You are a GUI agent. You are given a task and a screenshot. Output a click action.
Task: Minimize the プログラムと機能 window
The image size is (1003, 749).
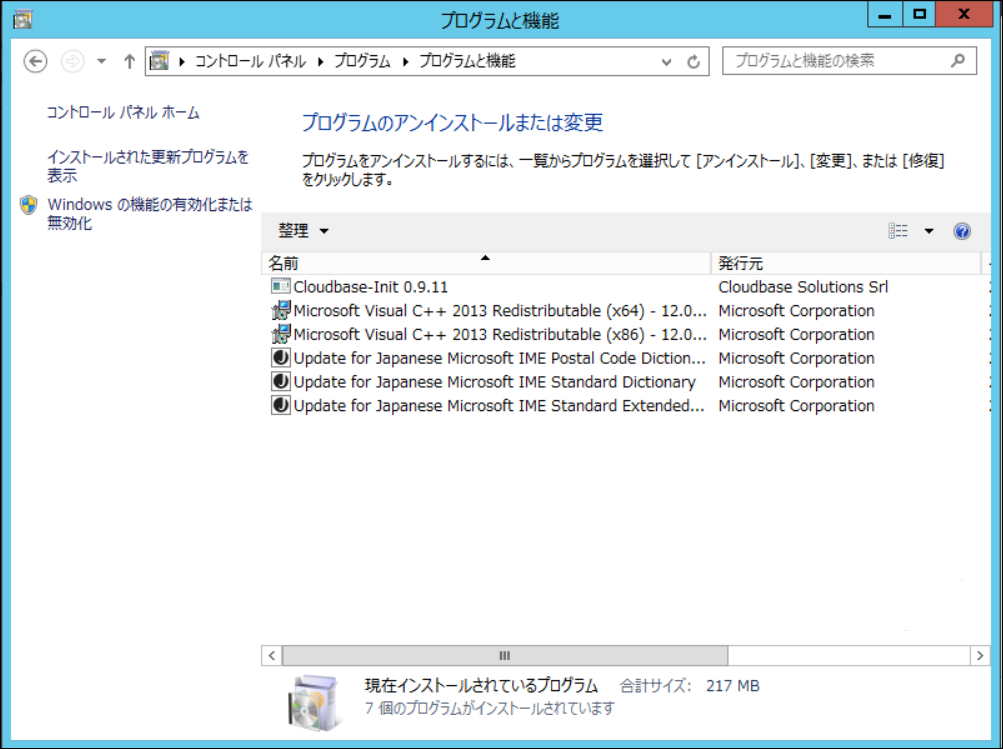885,14
